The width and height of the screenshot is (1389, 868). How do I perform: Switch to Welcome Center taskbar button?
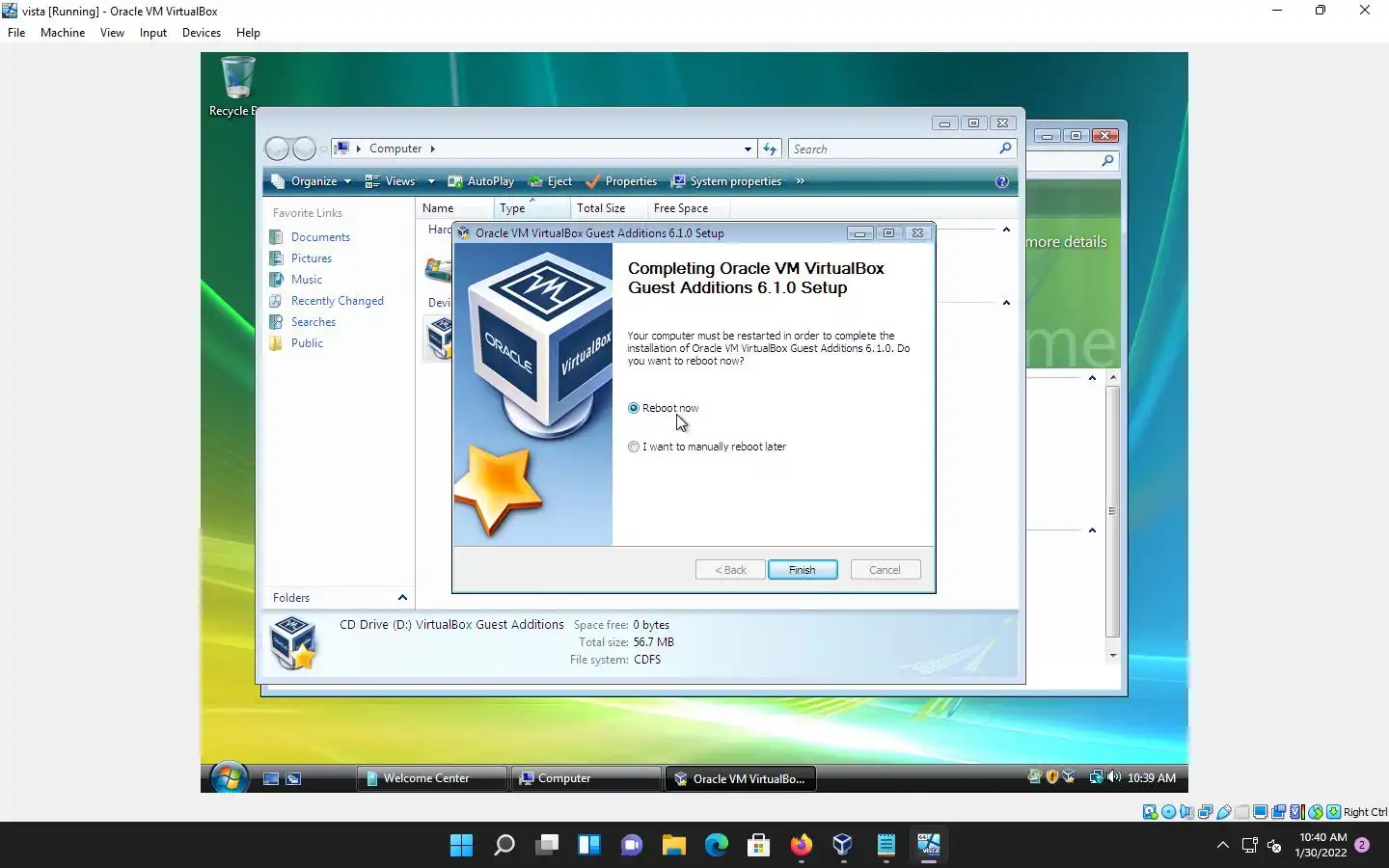tap(432, 778)
